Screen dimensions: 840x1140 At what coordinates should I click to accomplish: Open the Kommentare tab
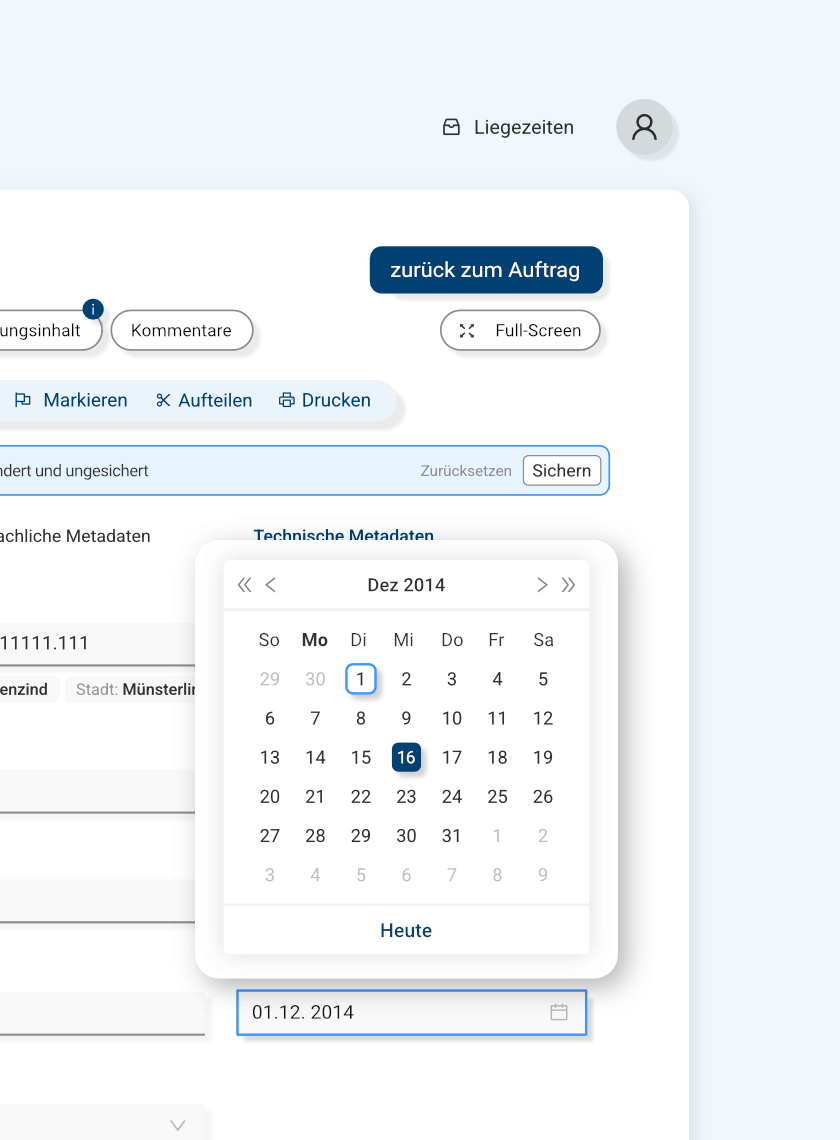click(182, 330)
